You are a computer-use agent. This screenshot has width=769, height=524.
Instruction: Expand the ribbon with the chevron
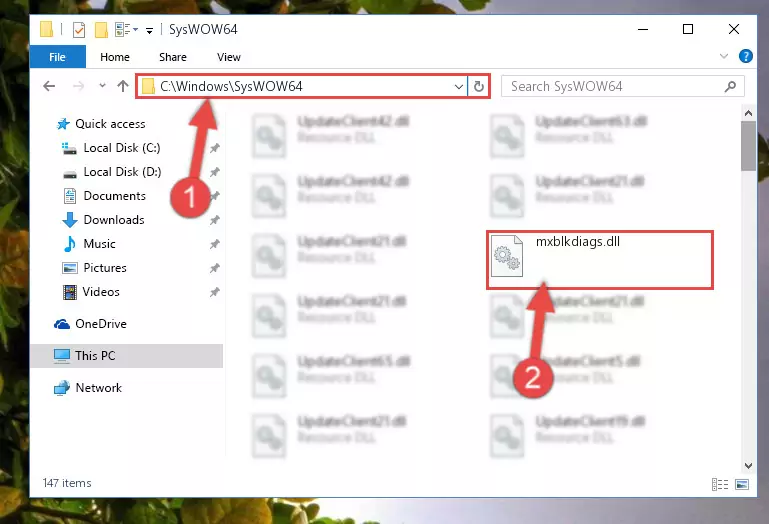tap(723, 56)
